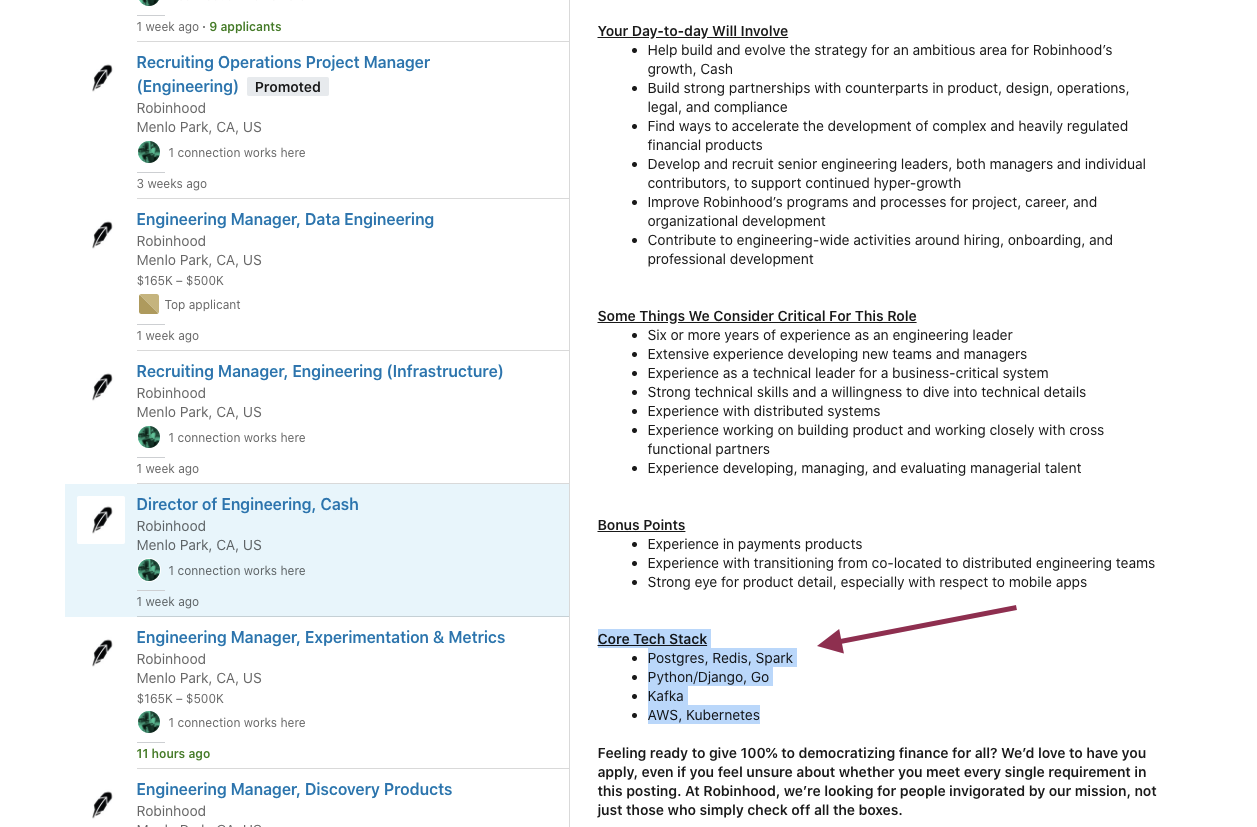The image size is (1257, 827).
Task: Click Robinhood logo for Experimentation & Metrics job
Action: click(102, 653)
